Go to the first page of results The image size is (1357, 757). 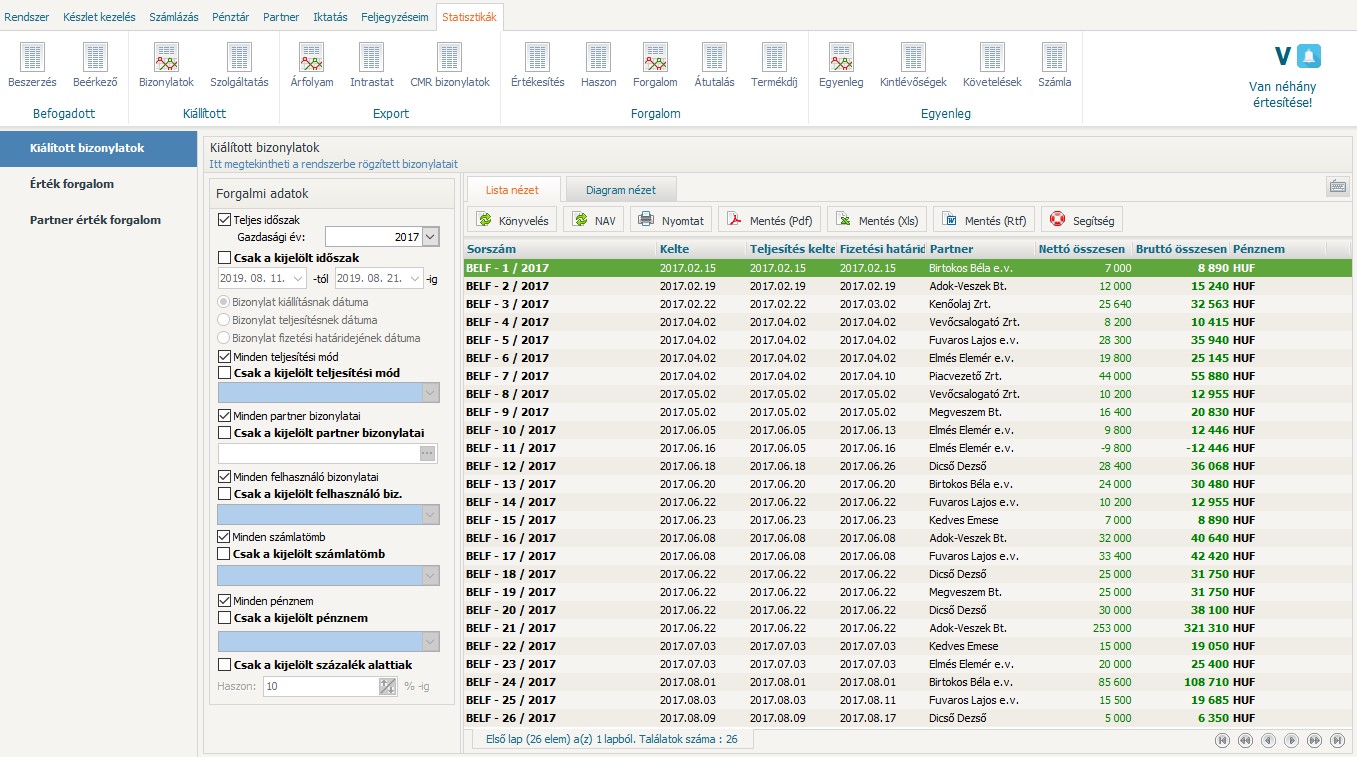(x=1222, y=740)
